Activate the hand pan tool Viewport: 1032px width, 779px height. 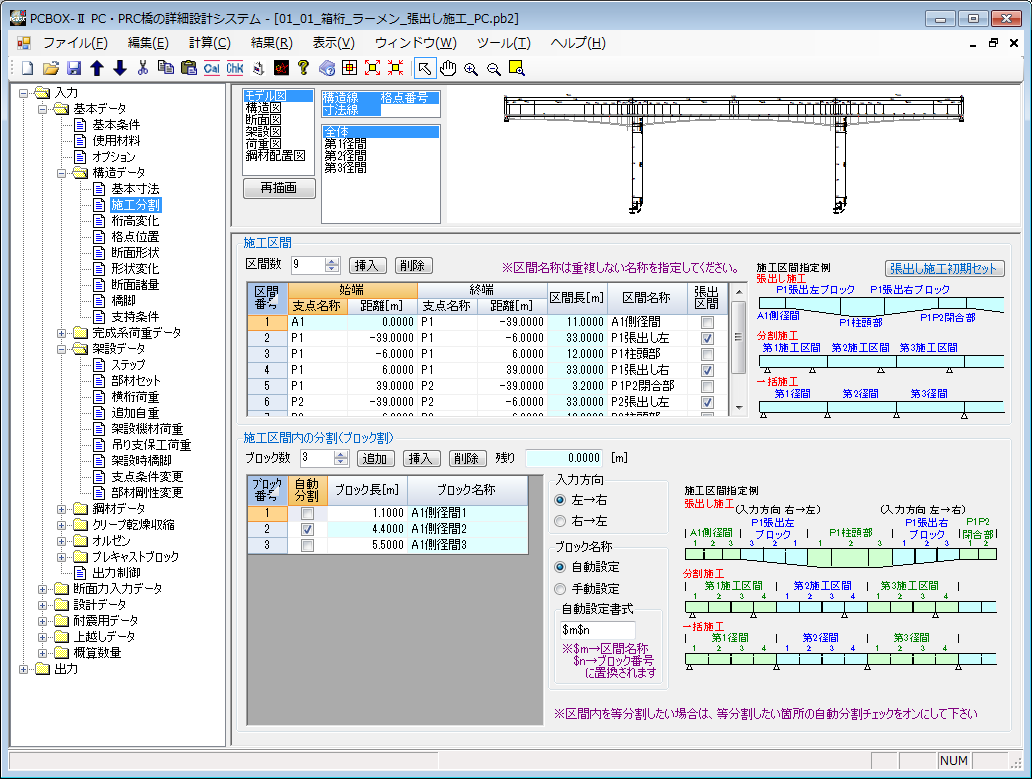[448, 67]
